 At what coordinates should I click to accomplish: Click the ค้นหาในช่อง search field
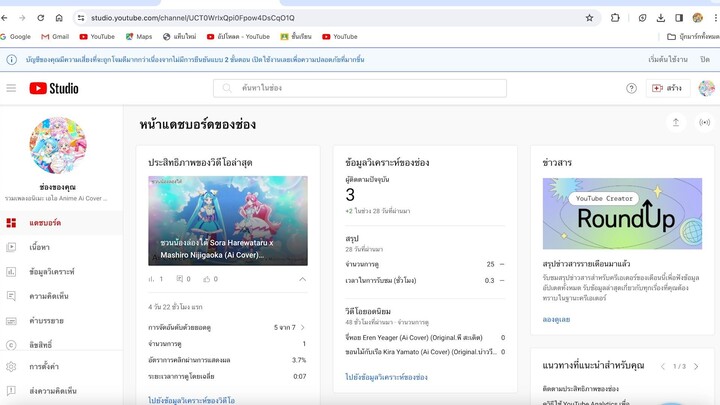tap(360, 88)
